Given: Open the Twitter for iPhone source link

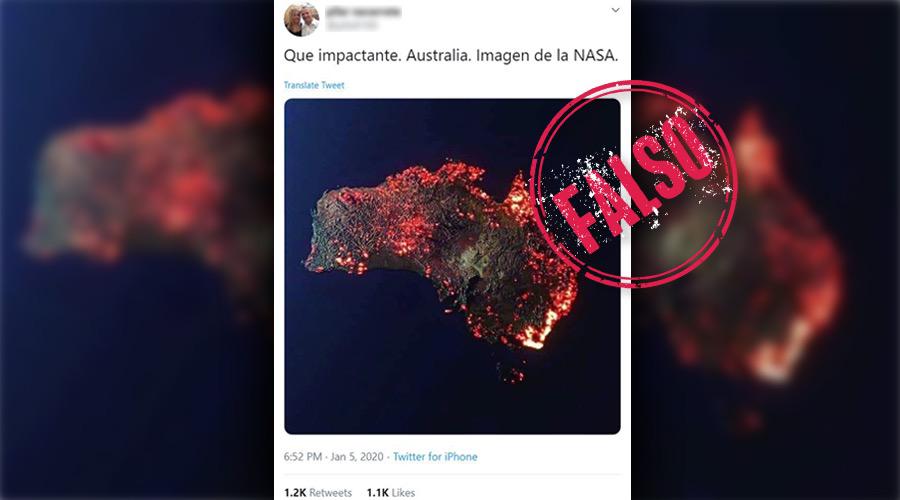Looking at the screenshot, I should tap(435, 457).
